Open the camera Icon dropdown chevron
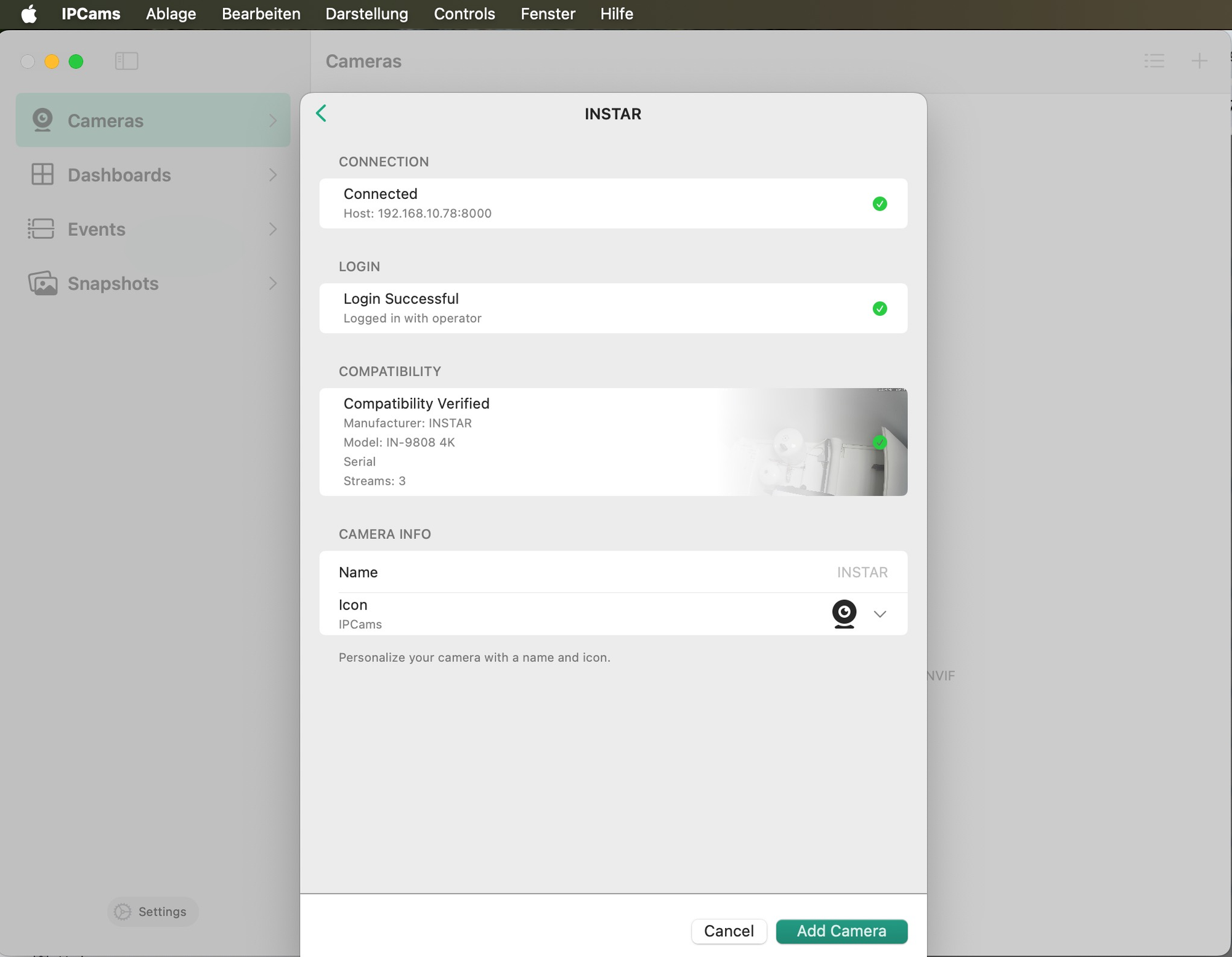The image size is (1232, 957). click(x=880, y=614)
